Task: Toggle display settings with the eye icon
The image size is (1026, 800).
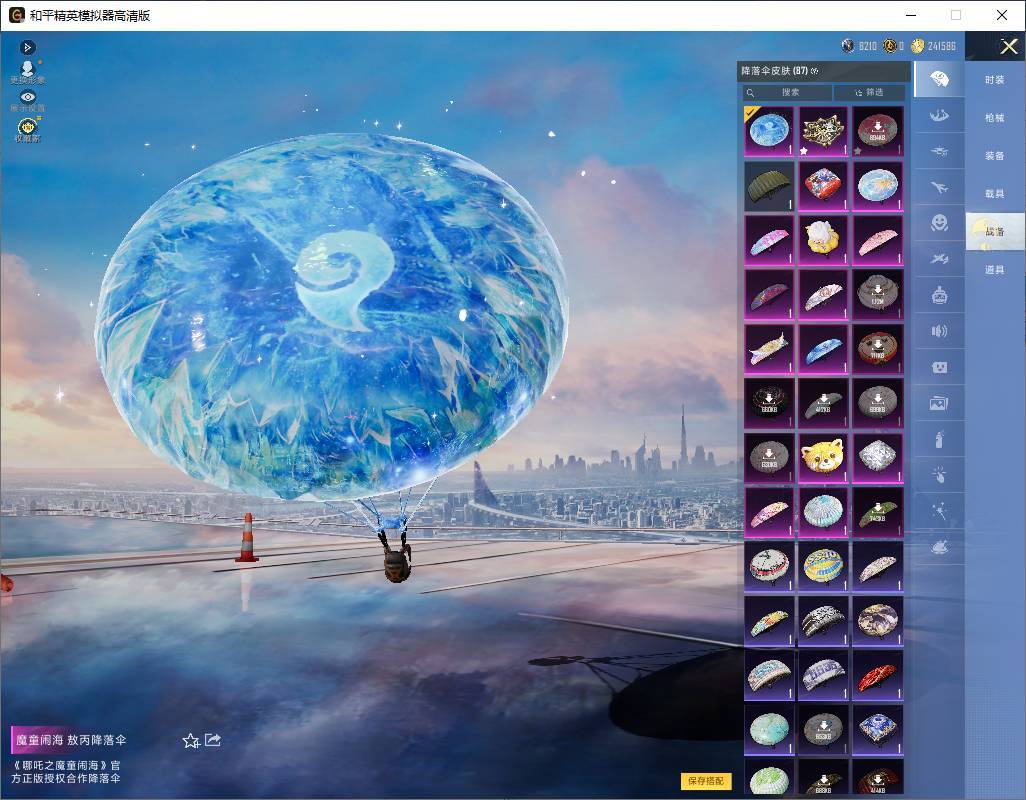Action: [27, 101]
